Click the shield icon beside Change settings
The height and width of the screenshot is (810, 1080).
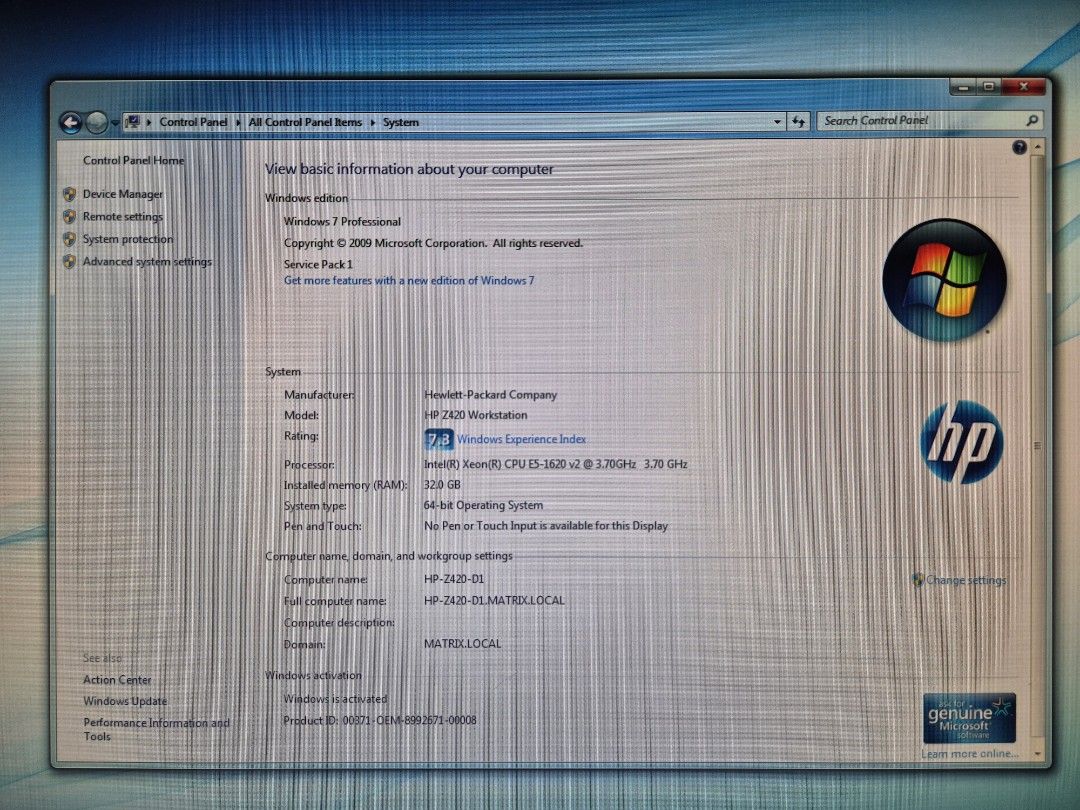pyautogui.click(x=918, y=580)
